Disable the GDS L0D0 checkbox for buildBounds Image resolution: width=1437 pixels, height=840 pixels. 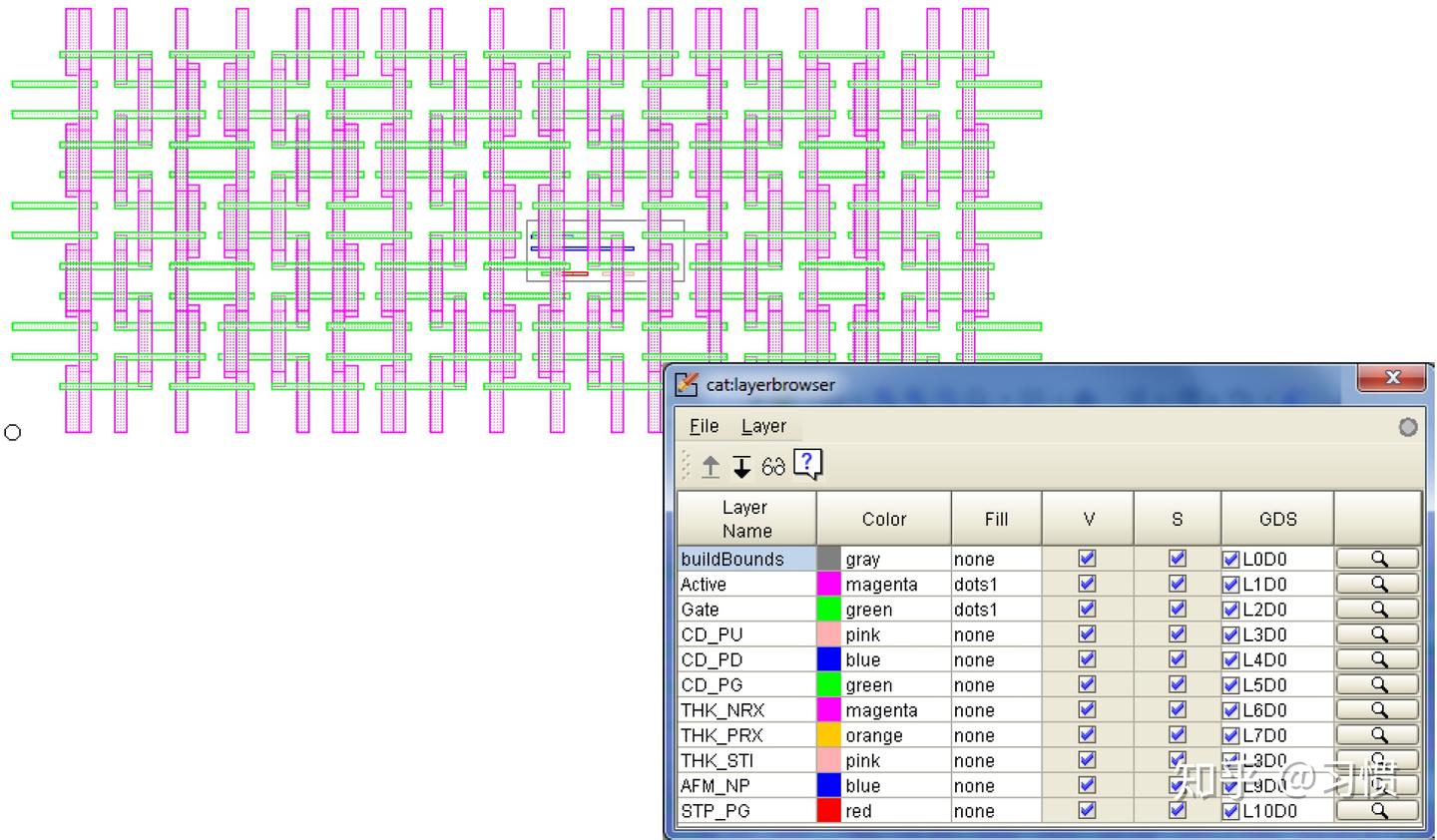point(1230,559)
